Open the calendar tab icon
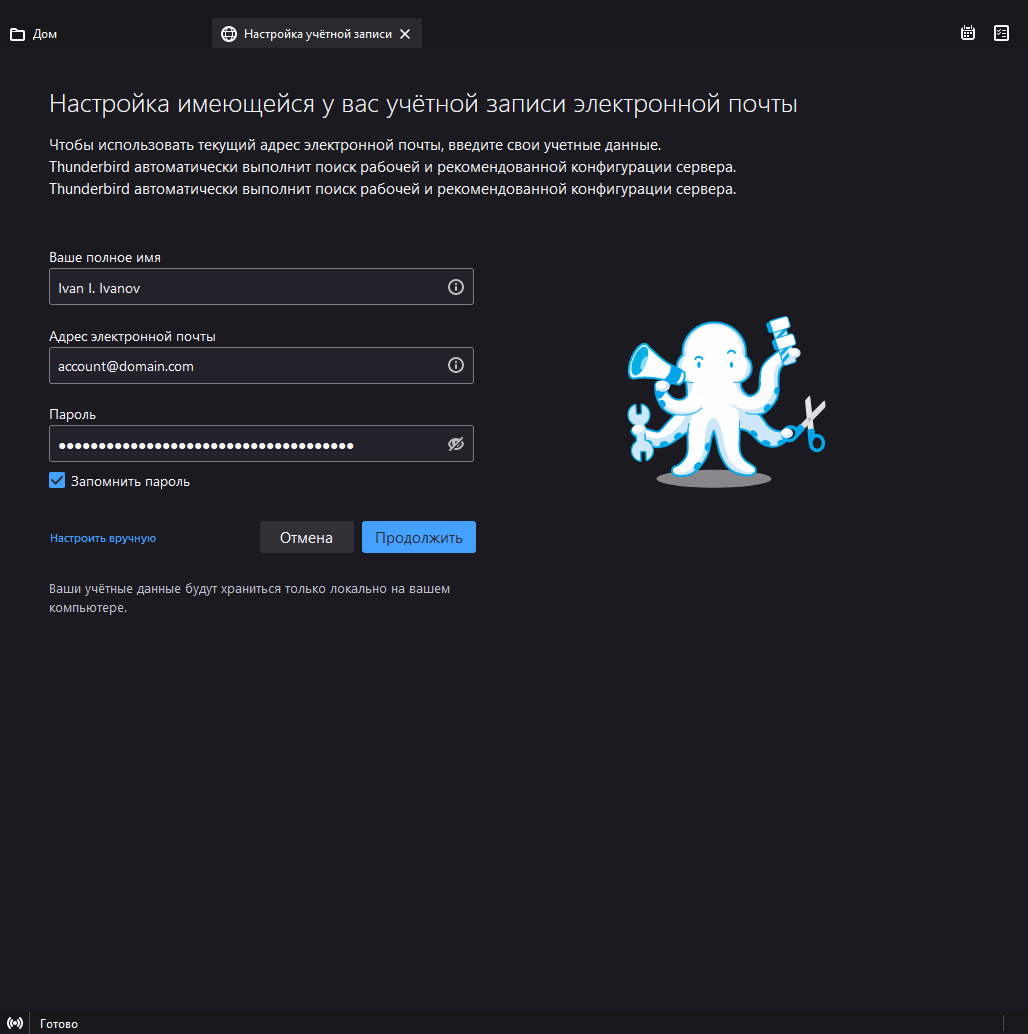This screenshot has width=1028, height=1034. (968, 33)
